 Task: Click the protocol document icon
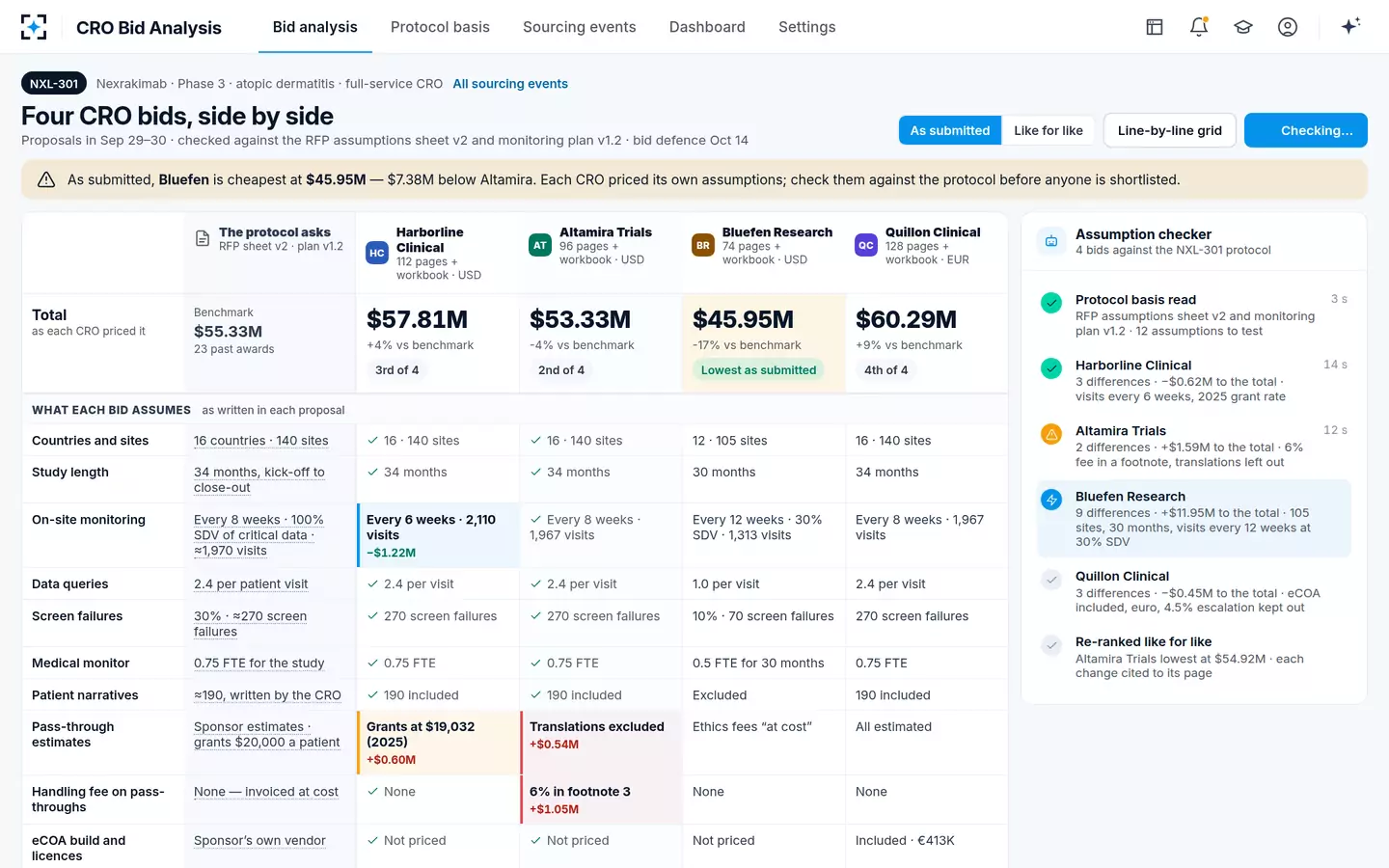(x=203, y=238)
